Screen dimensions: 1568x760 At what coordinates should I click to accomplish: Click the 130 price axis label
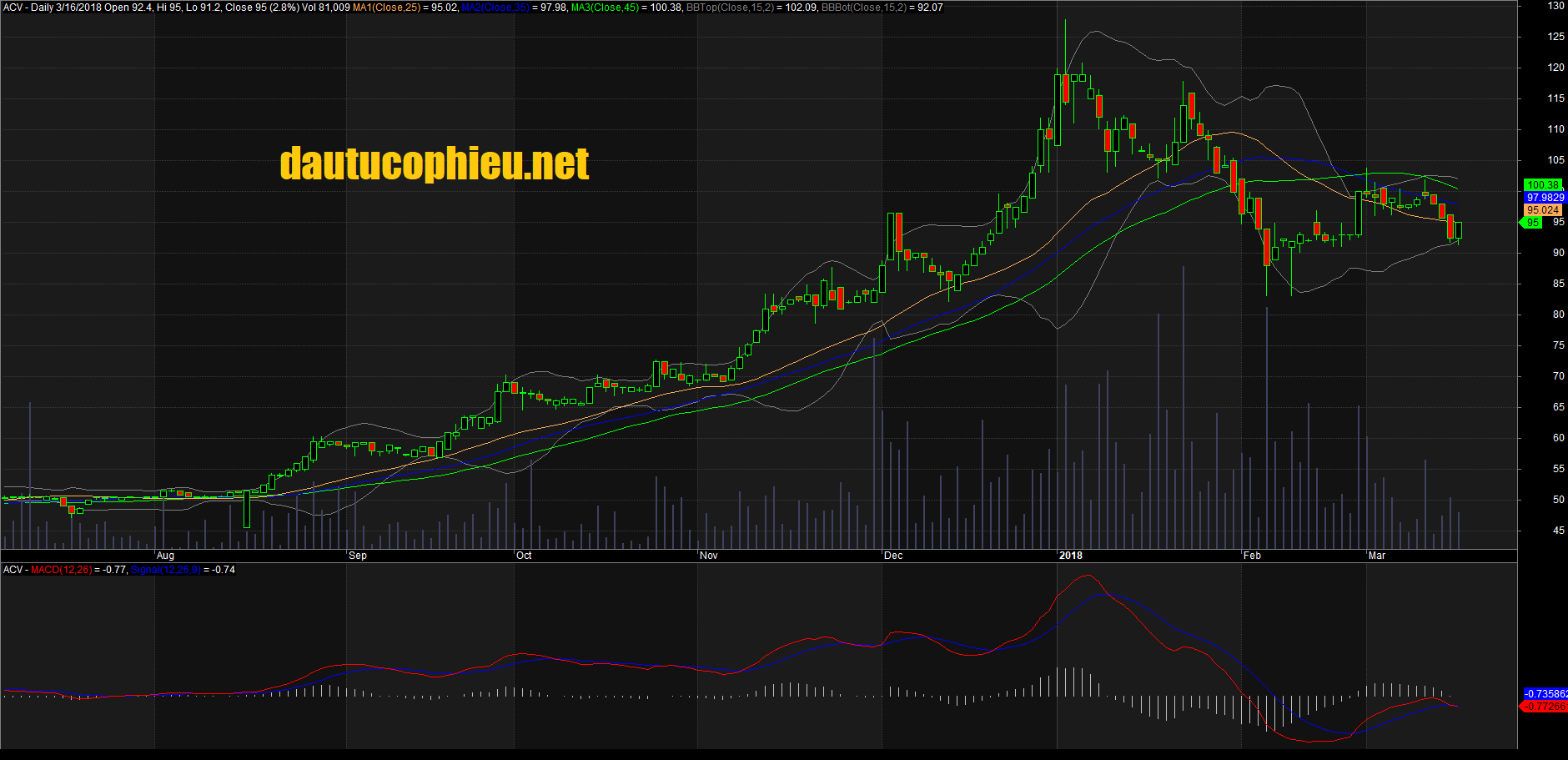[x=1555, y=6]
